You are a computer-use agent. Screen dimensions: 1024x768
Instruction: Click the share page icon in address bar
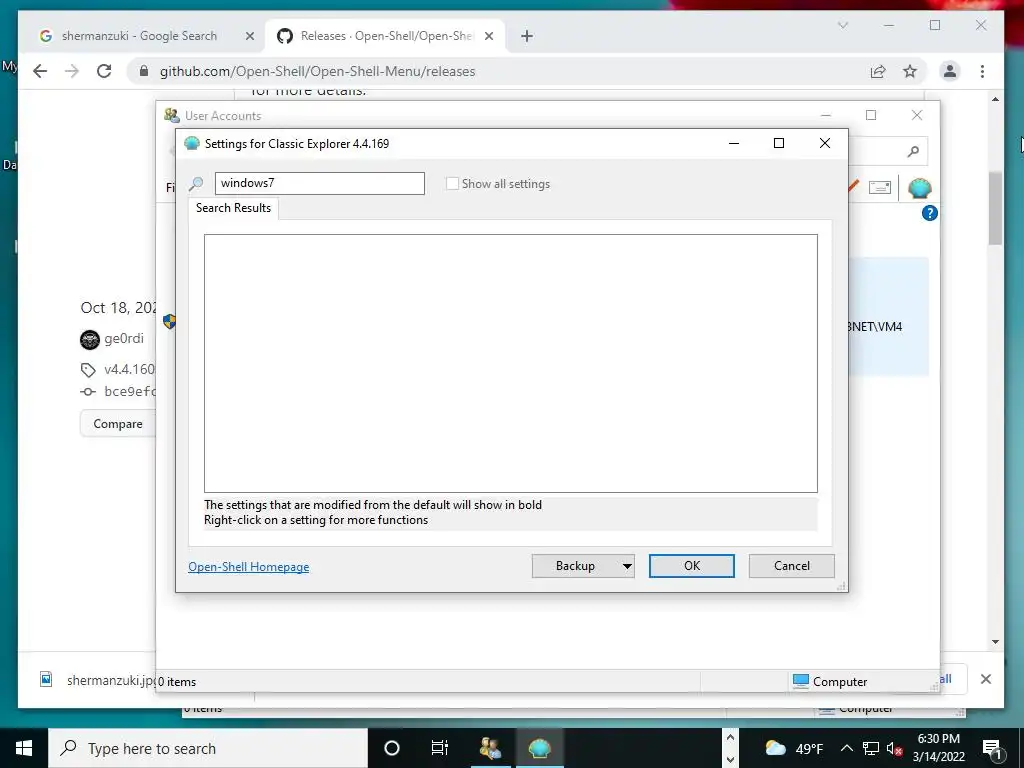click(878, 71)
